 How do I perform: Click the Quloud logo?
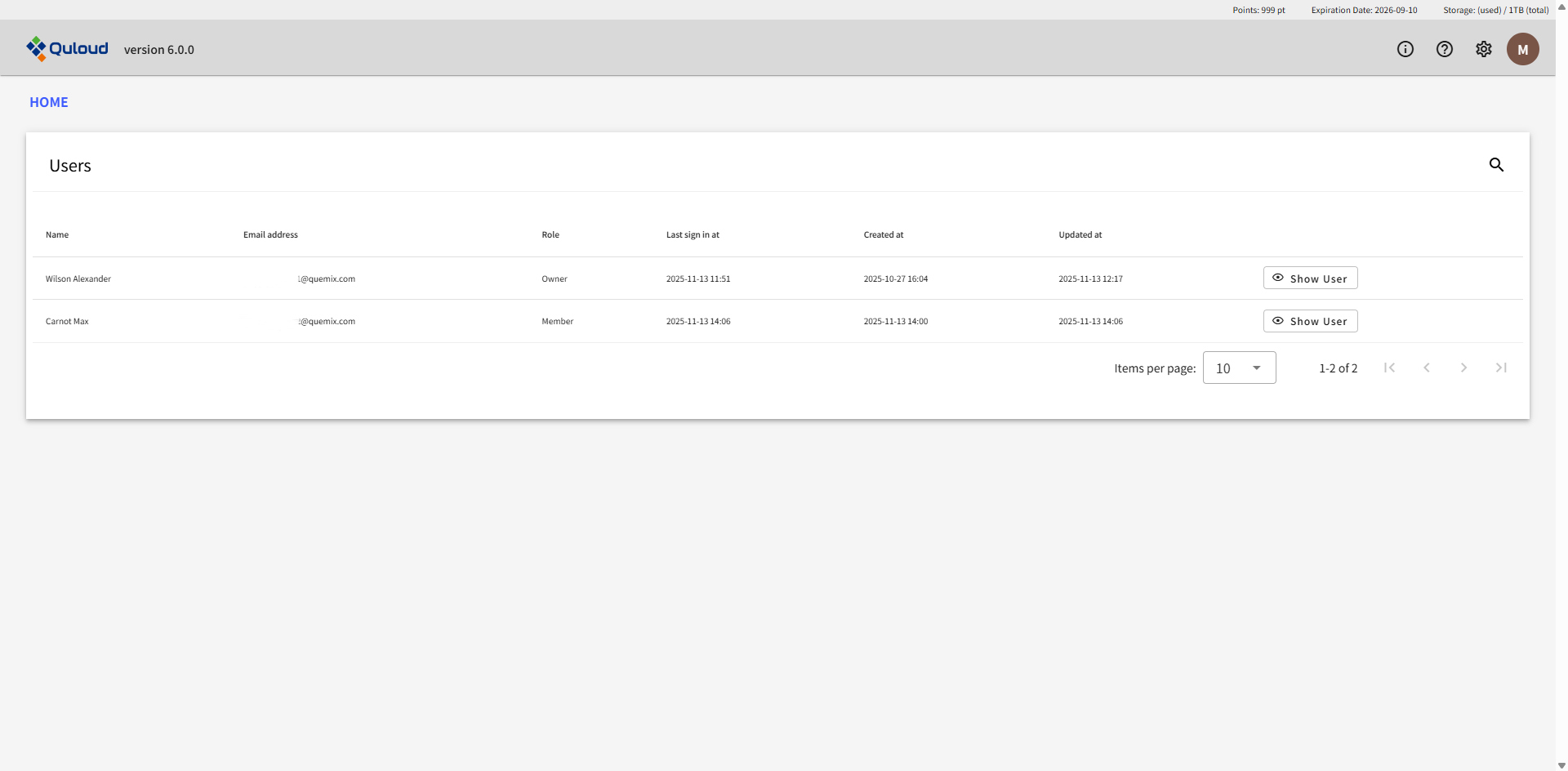click(67, 49)
